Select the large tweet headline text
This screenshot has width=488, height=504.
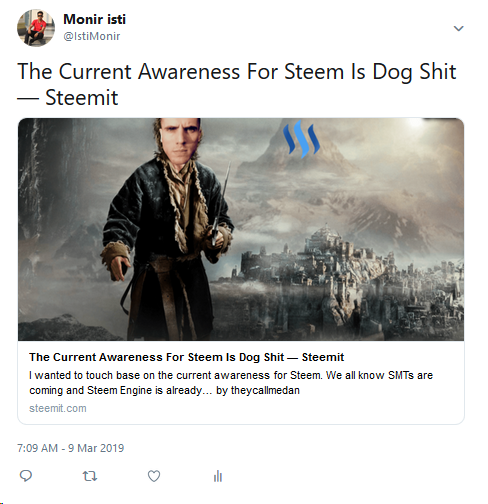(237, 84)
